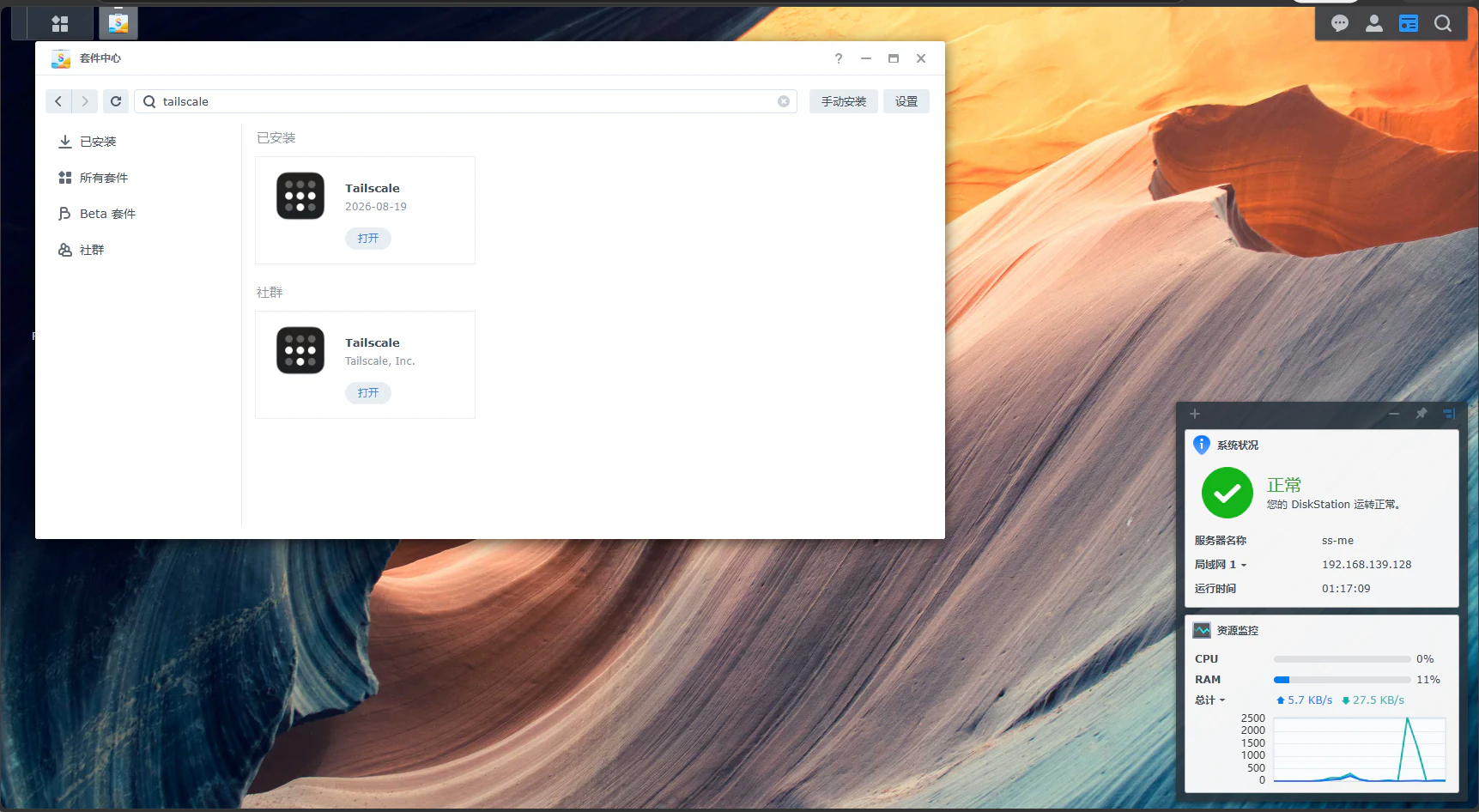Click the Package Center help question mark
This screenshot has width=1479, height=812.
tap(839, 58)
